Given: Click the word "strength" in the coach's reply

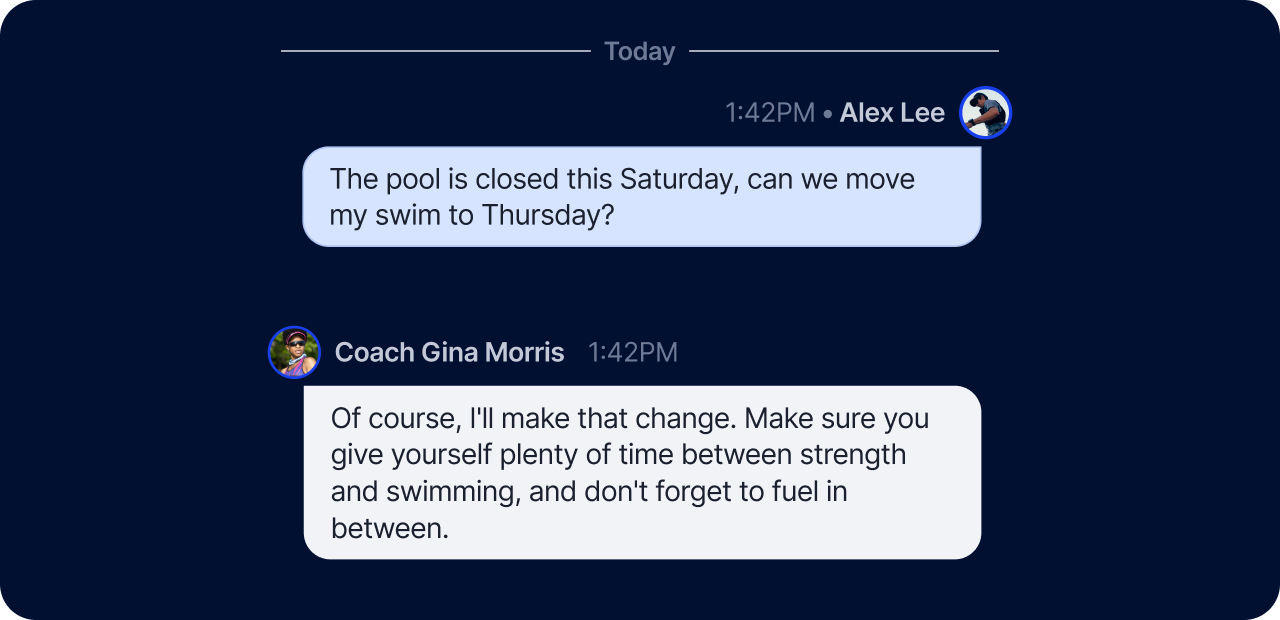Looking at the screenshot, I should pyautogui.click(x=852, y=455).
